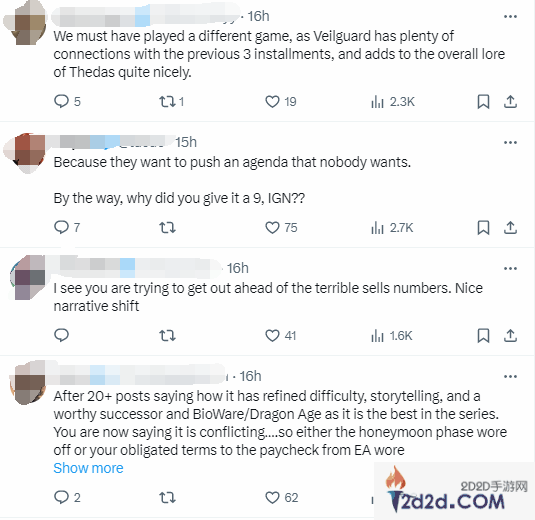
Task: Share the 'terrible sells numbers' tweet
Action: (510, 336)
